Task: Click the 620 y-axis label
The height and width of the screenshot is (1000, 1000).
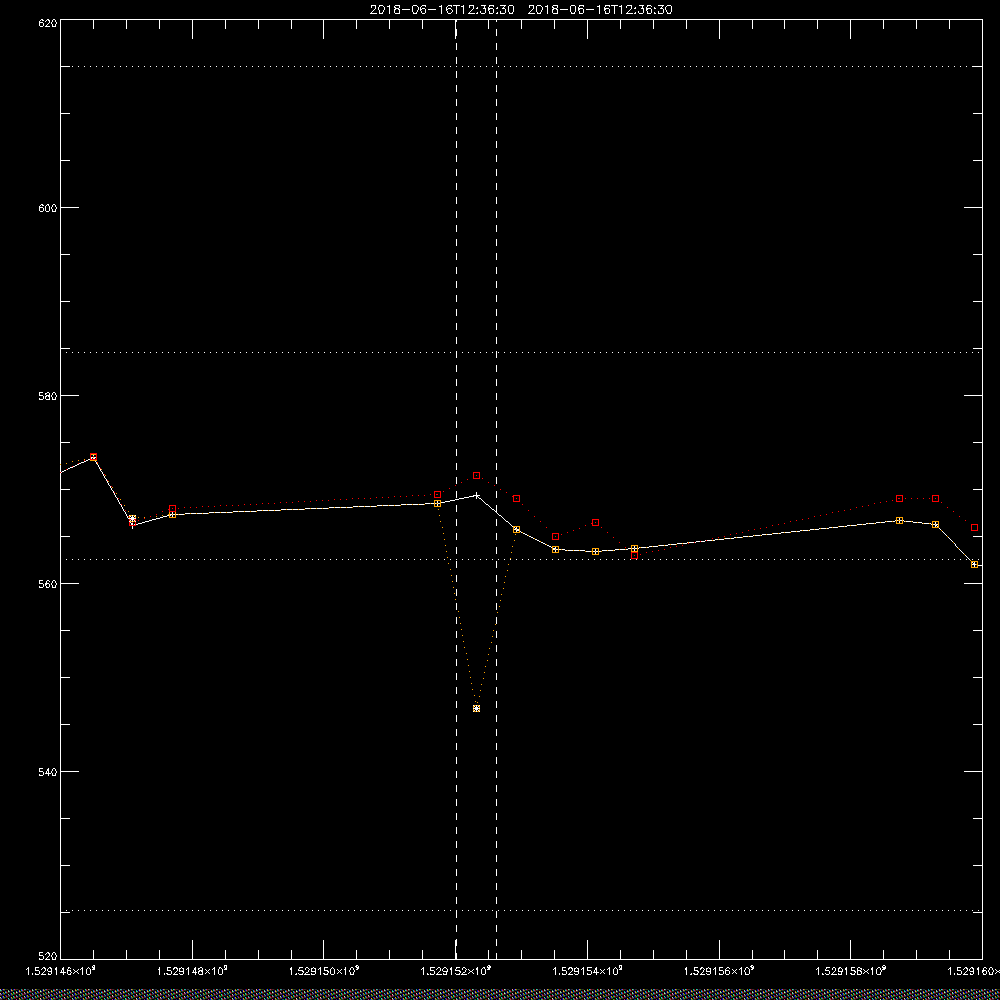Action: (x=48, y=22)
